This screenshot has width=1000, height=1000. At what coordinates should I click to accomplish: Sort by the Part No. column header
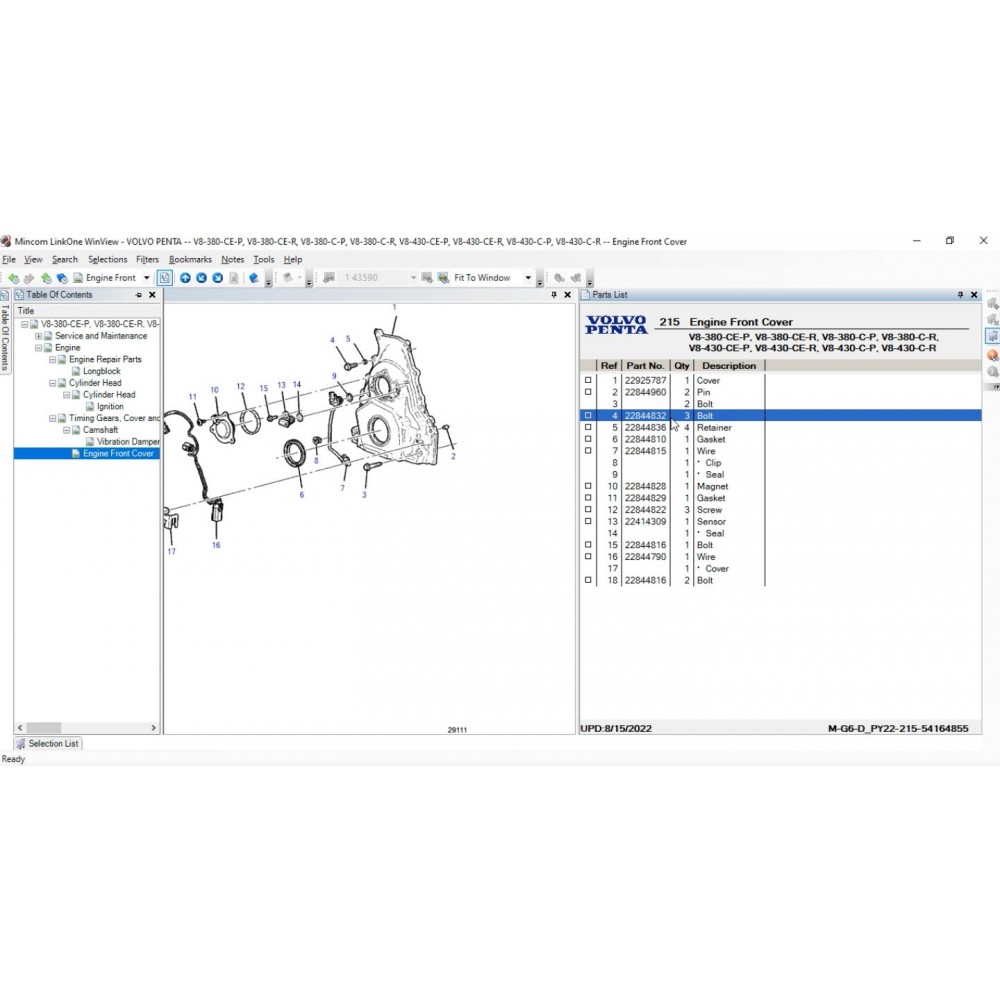click(x=644, y=366)
